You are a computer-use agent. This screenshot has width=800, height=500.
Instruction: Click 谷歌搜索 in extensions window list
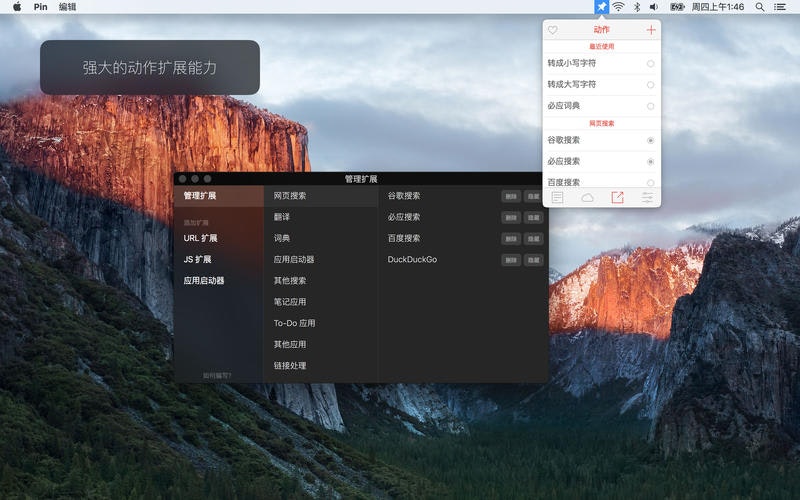pyautogui.click(x=404, y=196)
